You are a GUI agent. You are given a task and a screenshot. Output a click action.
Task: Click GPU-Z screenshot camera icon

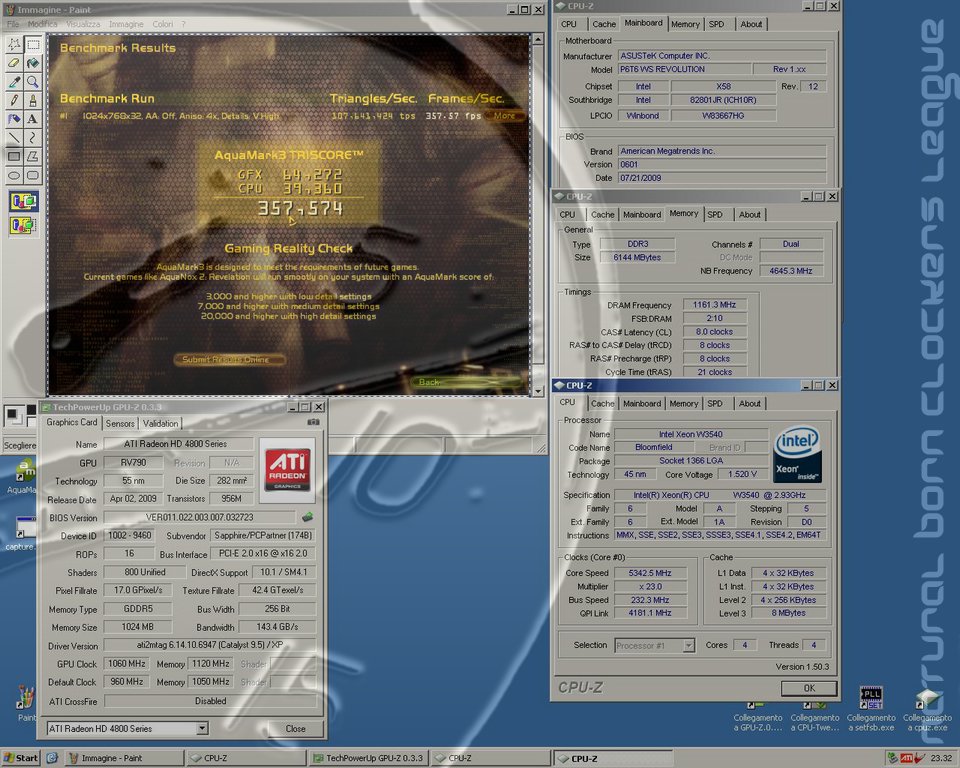313,422
